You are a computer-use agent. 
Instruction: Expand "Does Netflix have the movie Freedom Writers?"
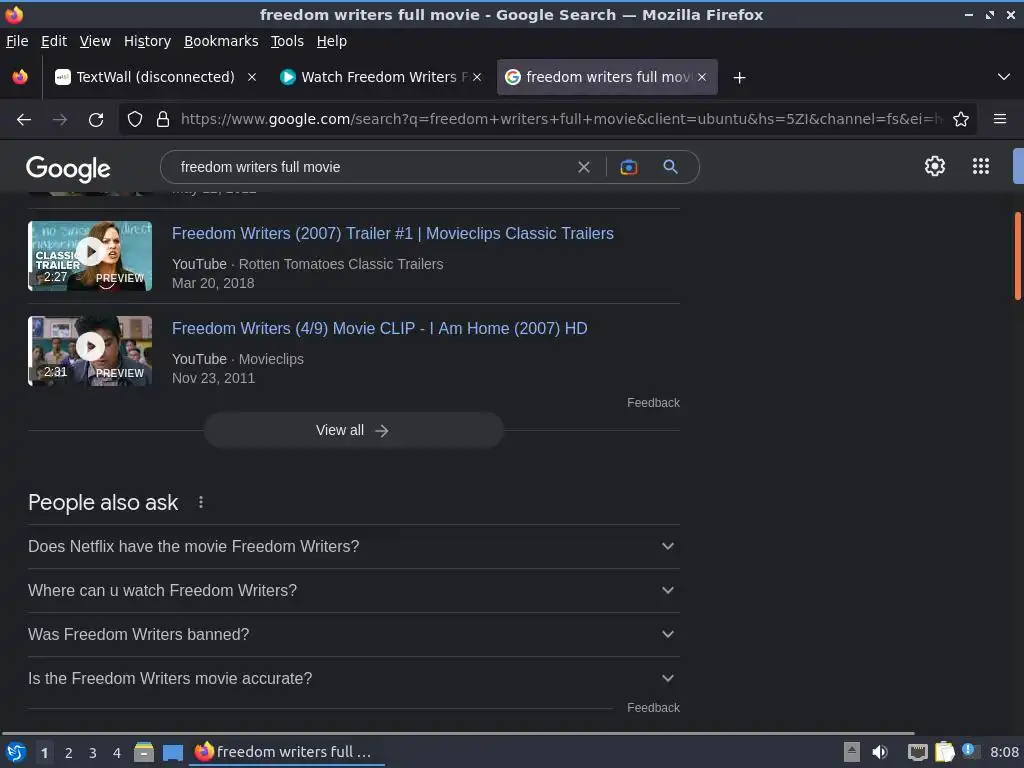[353, 547]
